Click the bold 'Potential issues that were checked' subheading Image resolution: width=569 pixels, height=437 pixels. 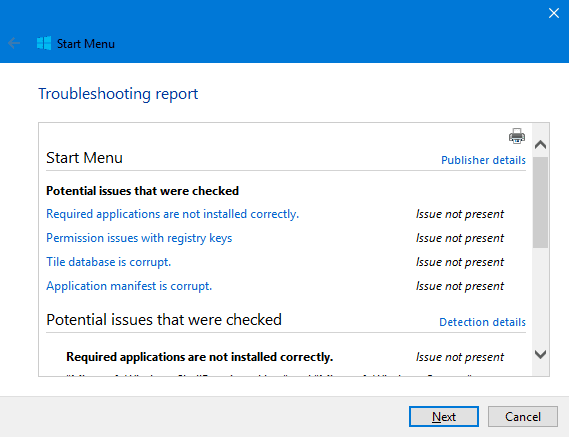click(143, 191)
